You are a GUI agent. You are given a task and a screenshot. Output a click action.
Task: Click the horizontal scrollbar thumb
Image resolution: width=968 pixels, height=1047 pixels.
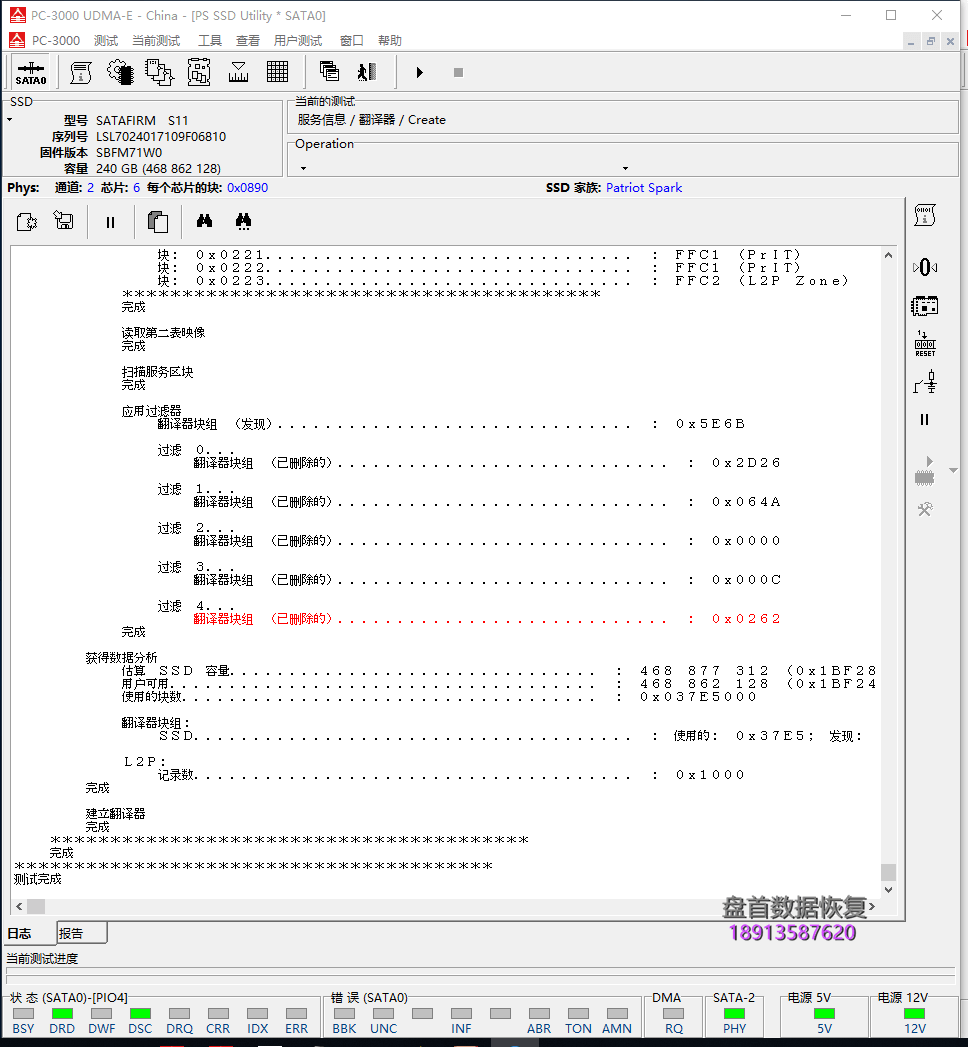[36, 906]
